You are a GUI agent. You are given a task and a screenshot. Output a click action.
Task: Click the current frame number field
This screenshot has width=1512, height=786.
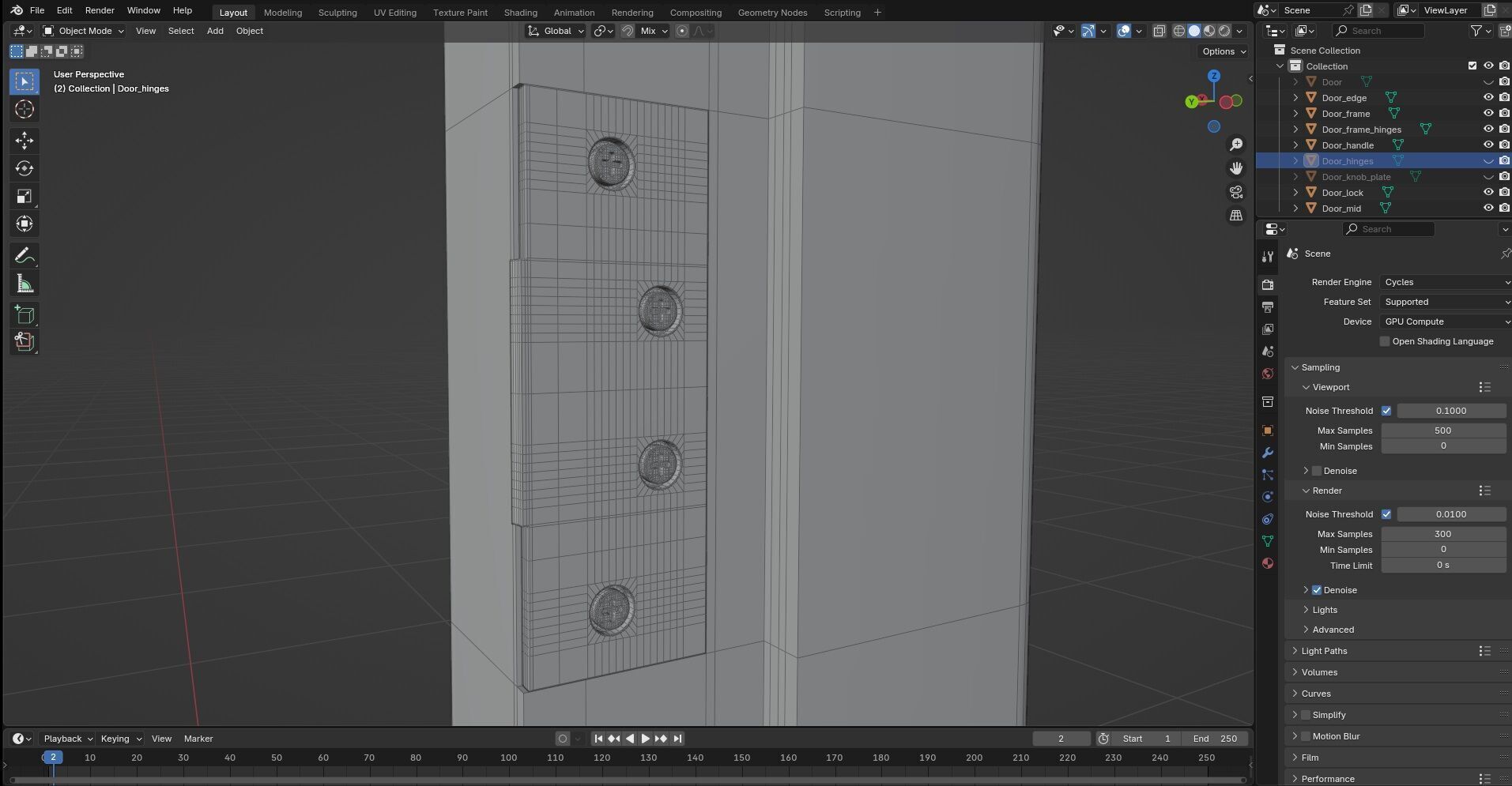coord(1061,739)
